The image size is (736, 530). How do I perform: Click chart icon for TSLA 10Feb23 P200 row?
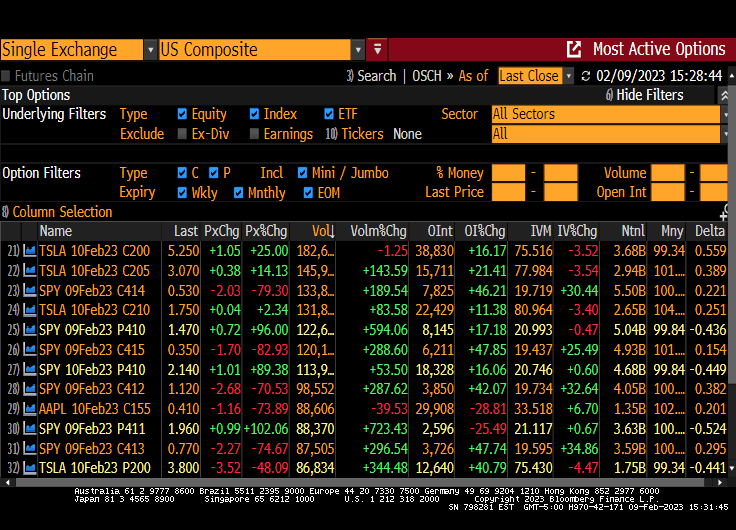coord(30,467)
